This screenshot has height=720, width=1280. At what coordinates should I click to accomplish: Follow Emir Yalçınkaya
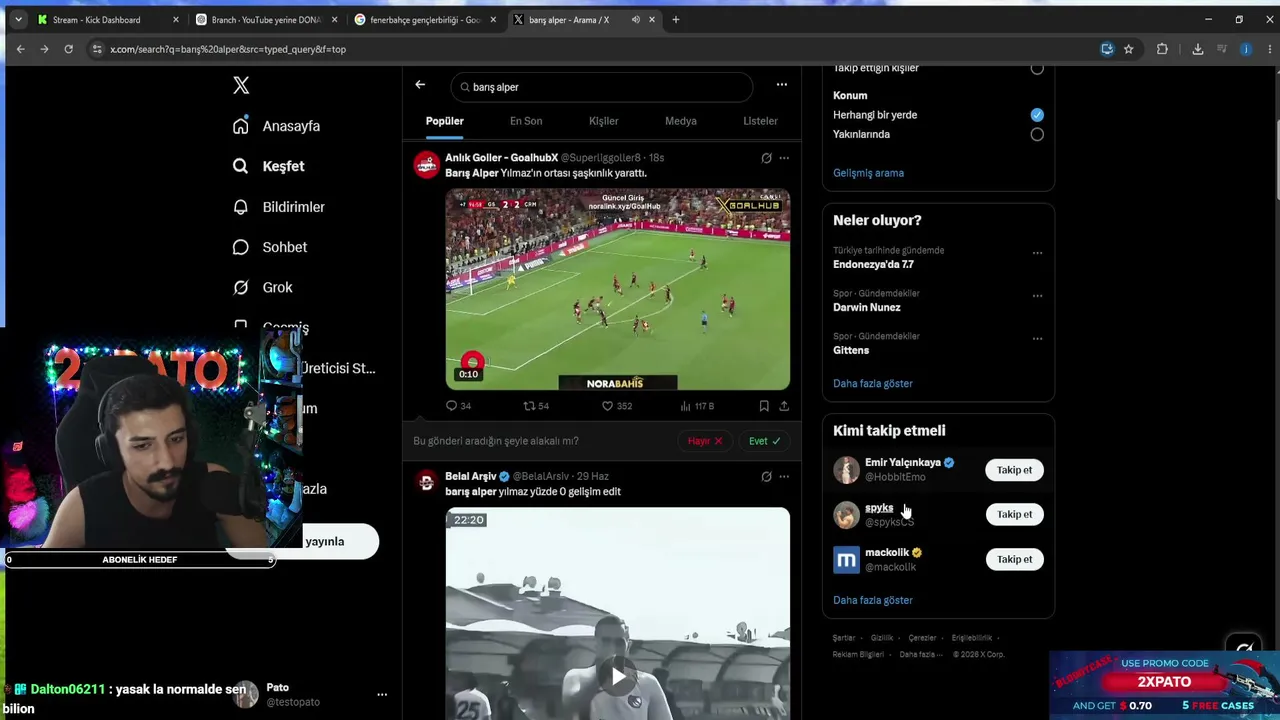coord(1014,470)
